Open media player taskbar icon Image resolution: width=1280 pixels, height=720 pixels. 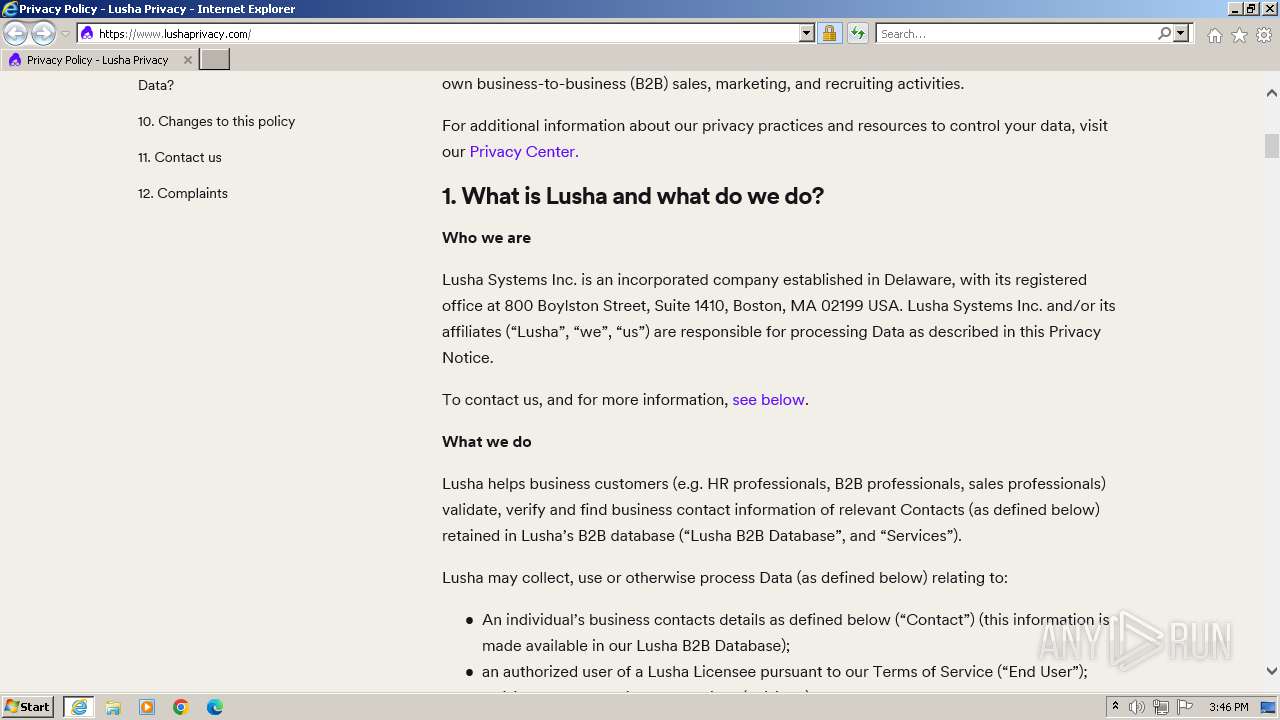(147, 707)
